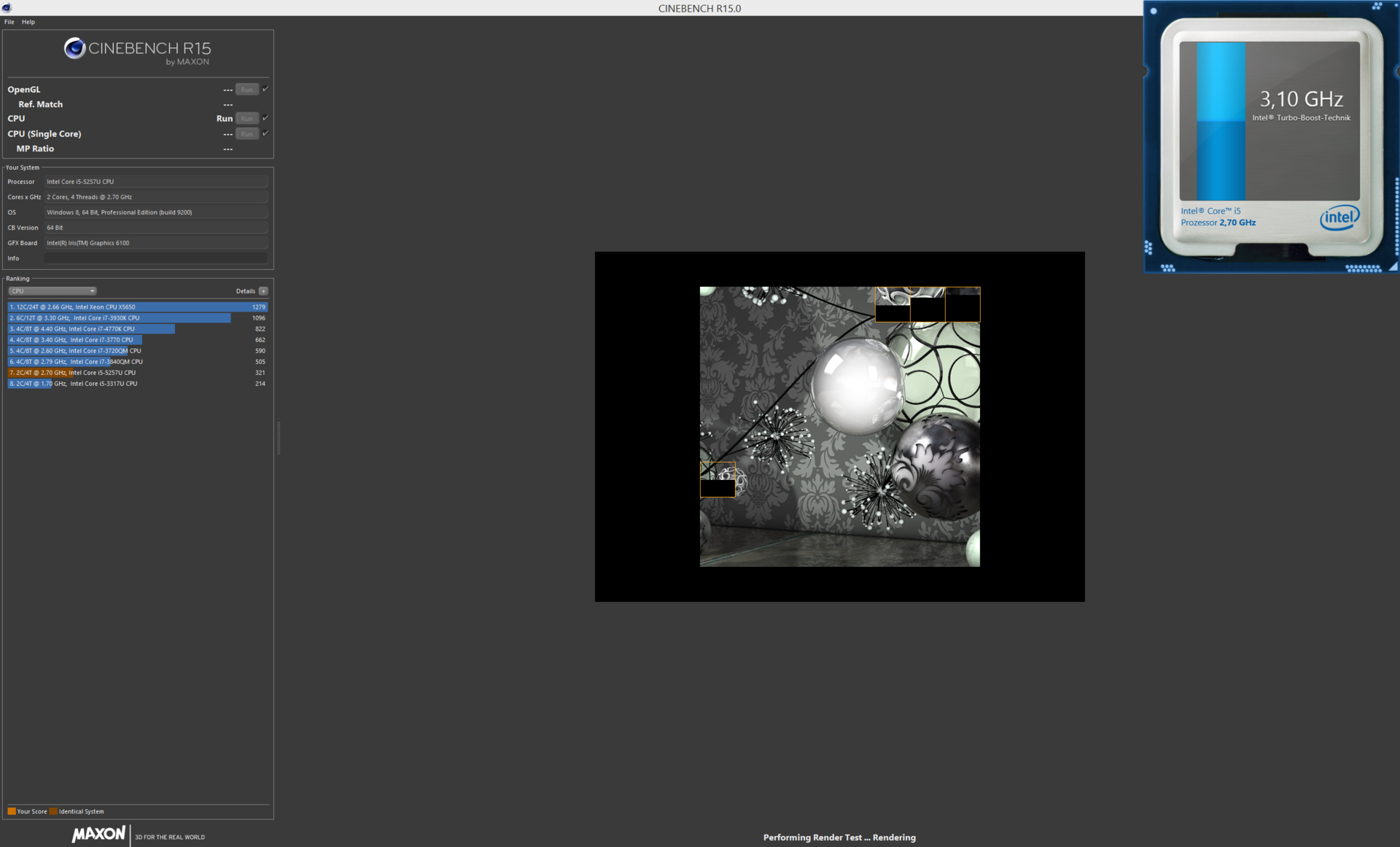Open the CPU ranking dropdown
The image size is (1400, 847).
click(52, 291)
